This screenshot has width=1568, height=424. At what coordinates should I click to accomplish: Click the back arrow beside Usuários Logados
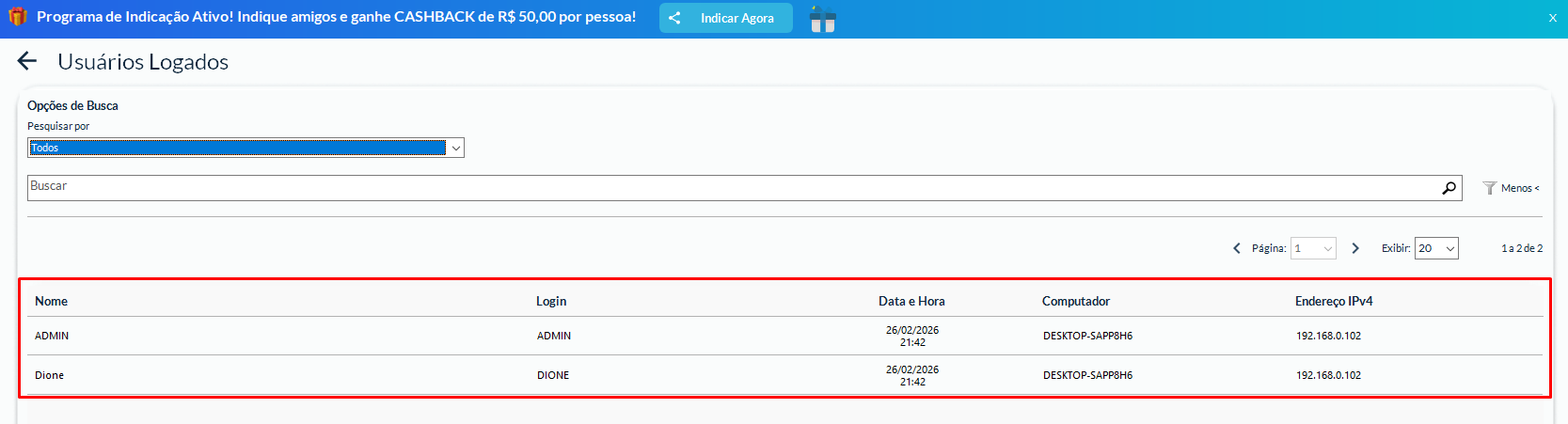point(27,62)
